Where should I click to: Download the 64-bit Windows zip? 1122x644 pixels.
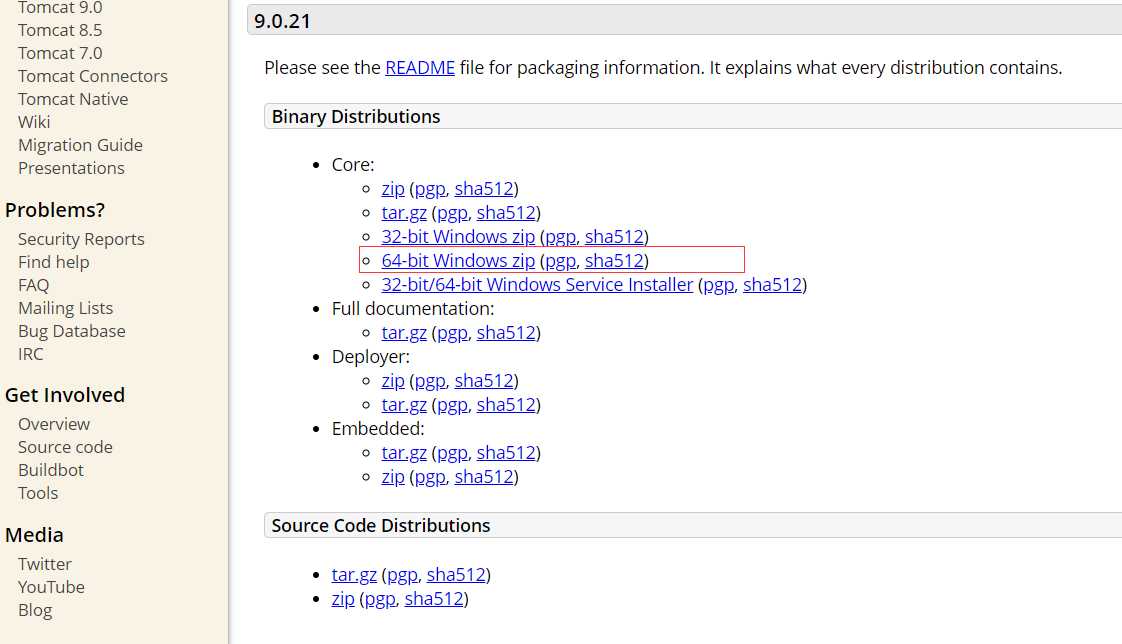458,261
